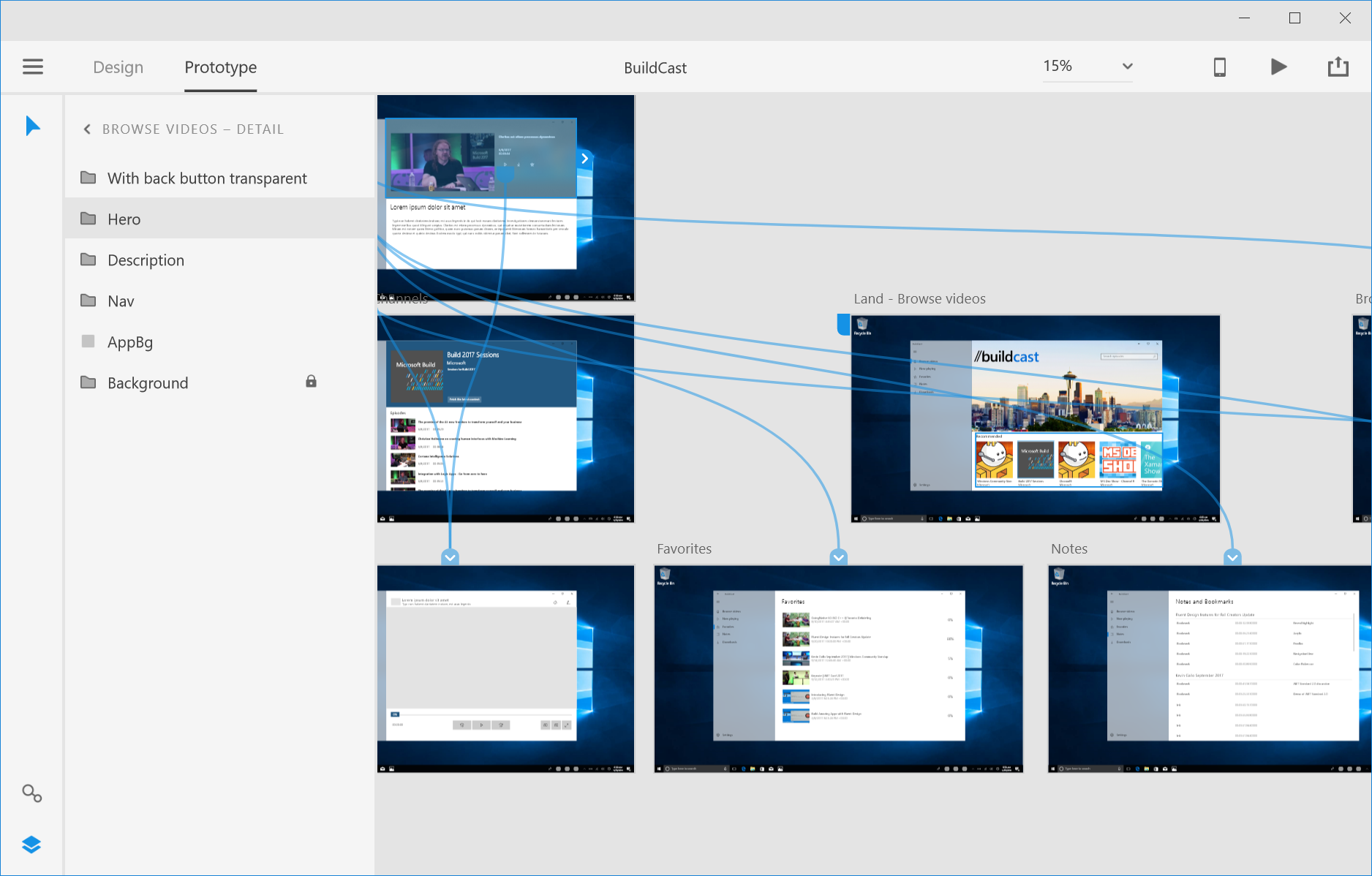Screen dimensions: 1372x876
Task: Select the Favorites artboard label
Action: tap(684, 549)
